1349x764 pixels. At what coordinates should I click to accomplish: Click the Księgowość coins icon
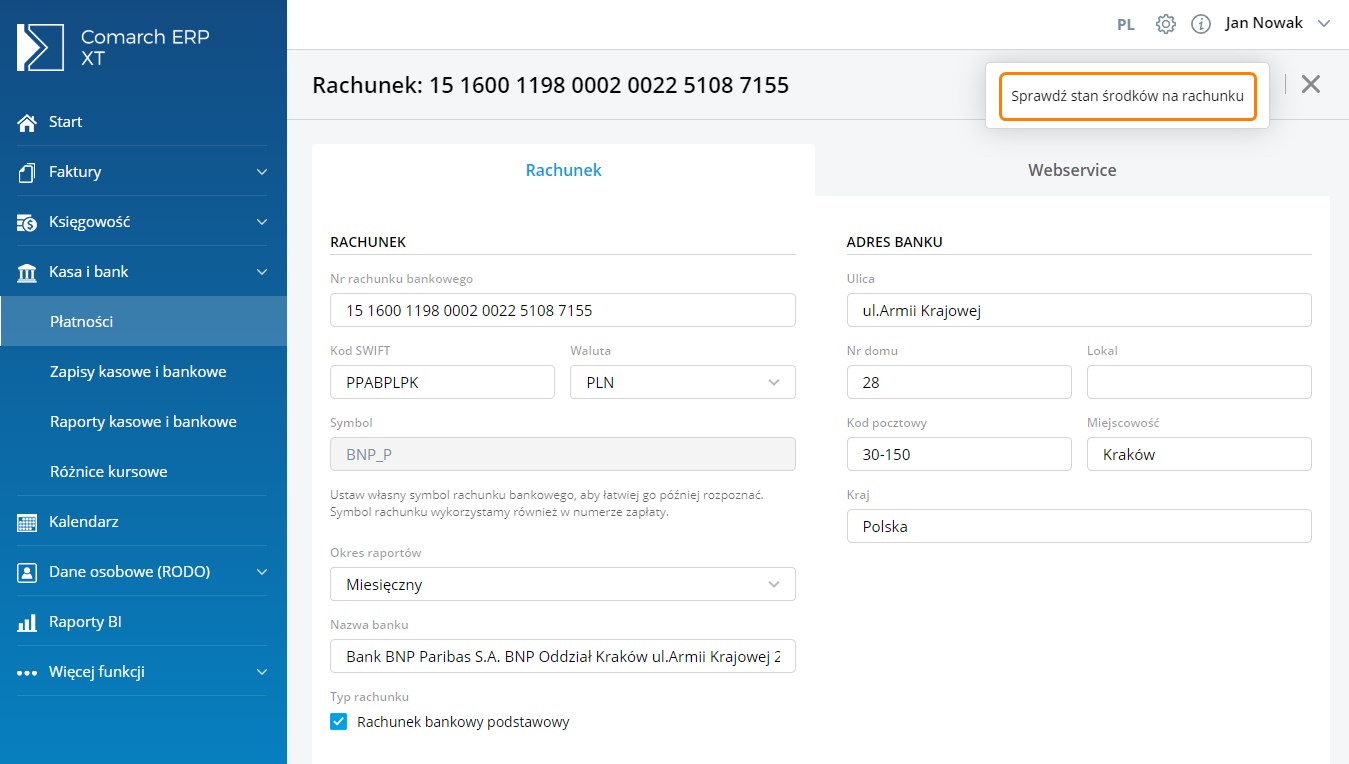click(27, 222)
